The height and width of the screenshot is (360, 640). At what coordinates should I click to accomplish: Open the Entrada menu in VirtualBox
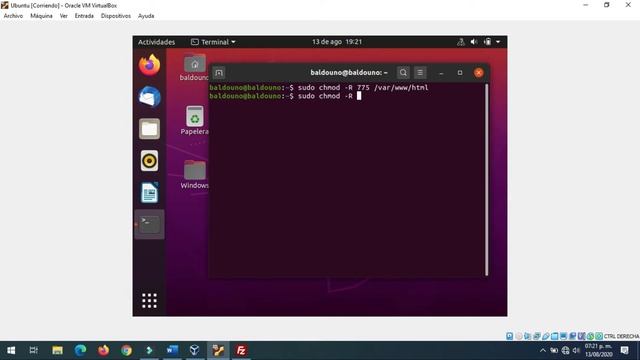(x=84, y=16)
